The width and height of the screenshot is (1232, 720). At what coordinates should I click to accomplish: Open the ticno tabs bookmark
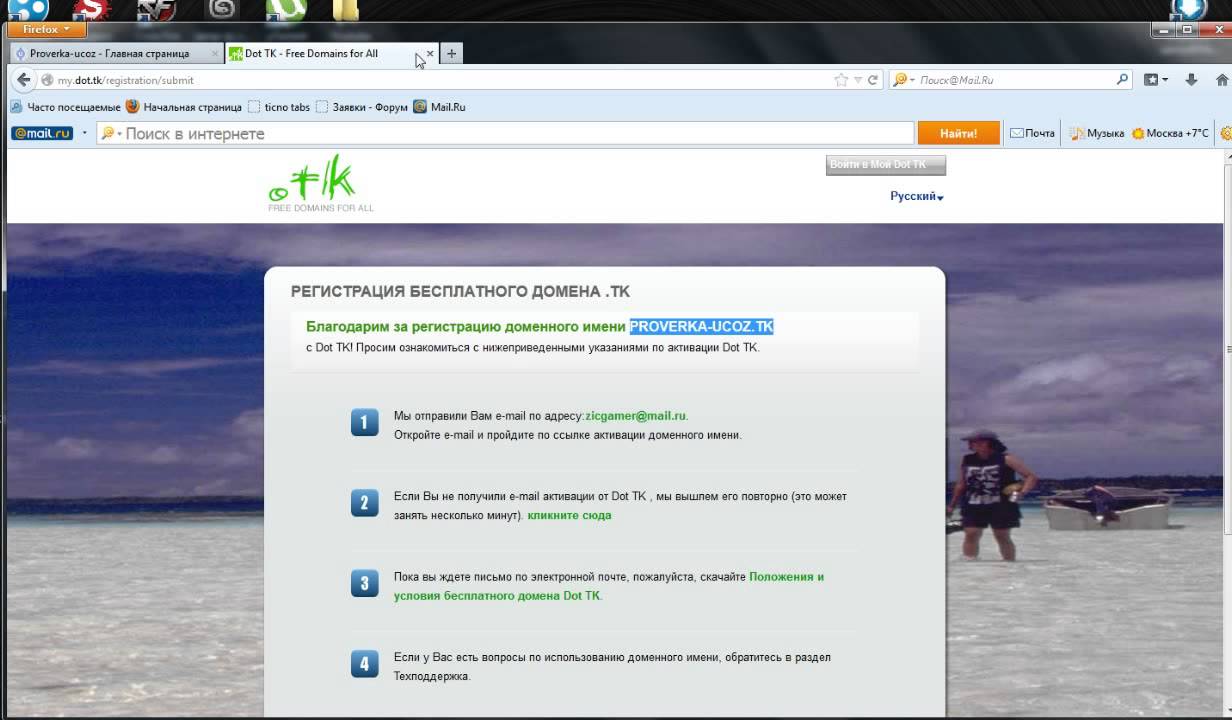pyautogui.click(x=279, y=107)
